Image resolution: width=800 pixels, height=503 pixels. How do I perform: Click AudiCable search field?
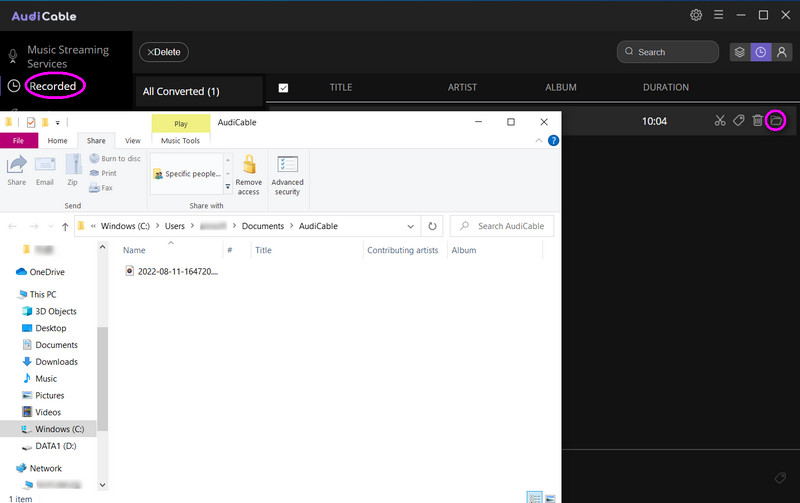click(668, 52)
